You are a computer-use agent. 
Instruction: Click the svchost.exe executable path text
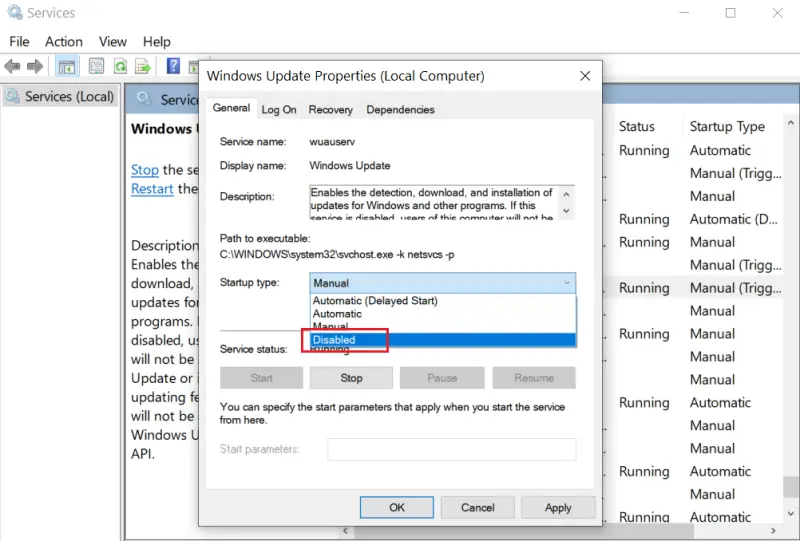pos(337,255)
